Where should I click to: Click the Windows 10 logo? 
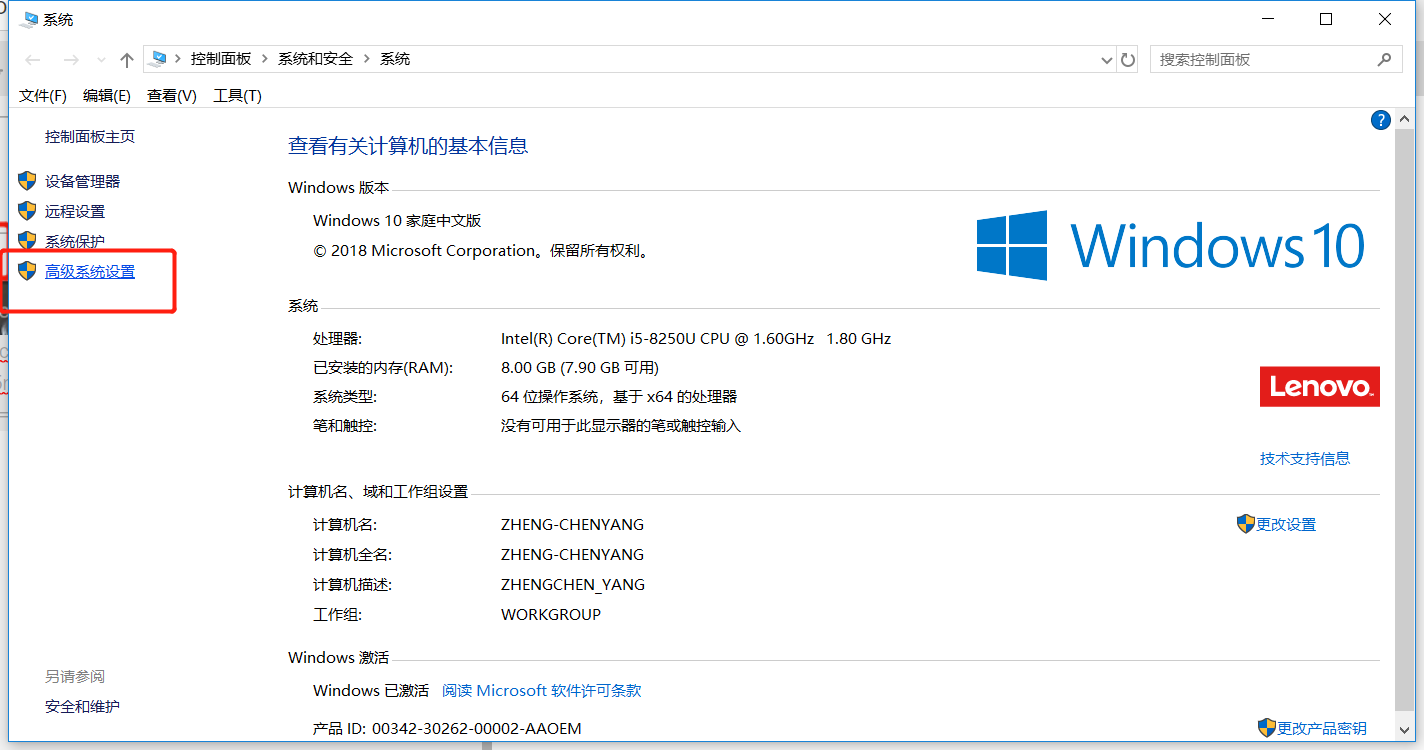(1171, 245)
